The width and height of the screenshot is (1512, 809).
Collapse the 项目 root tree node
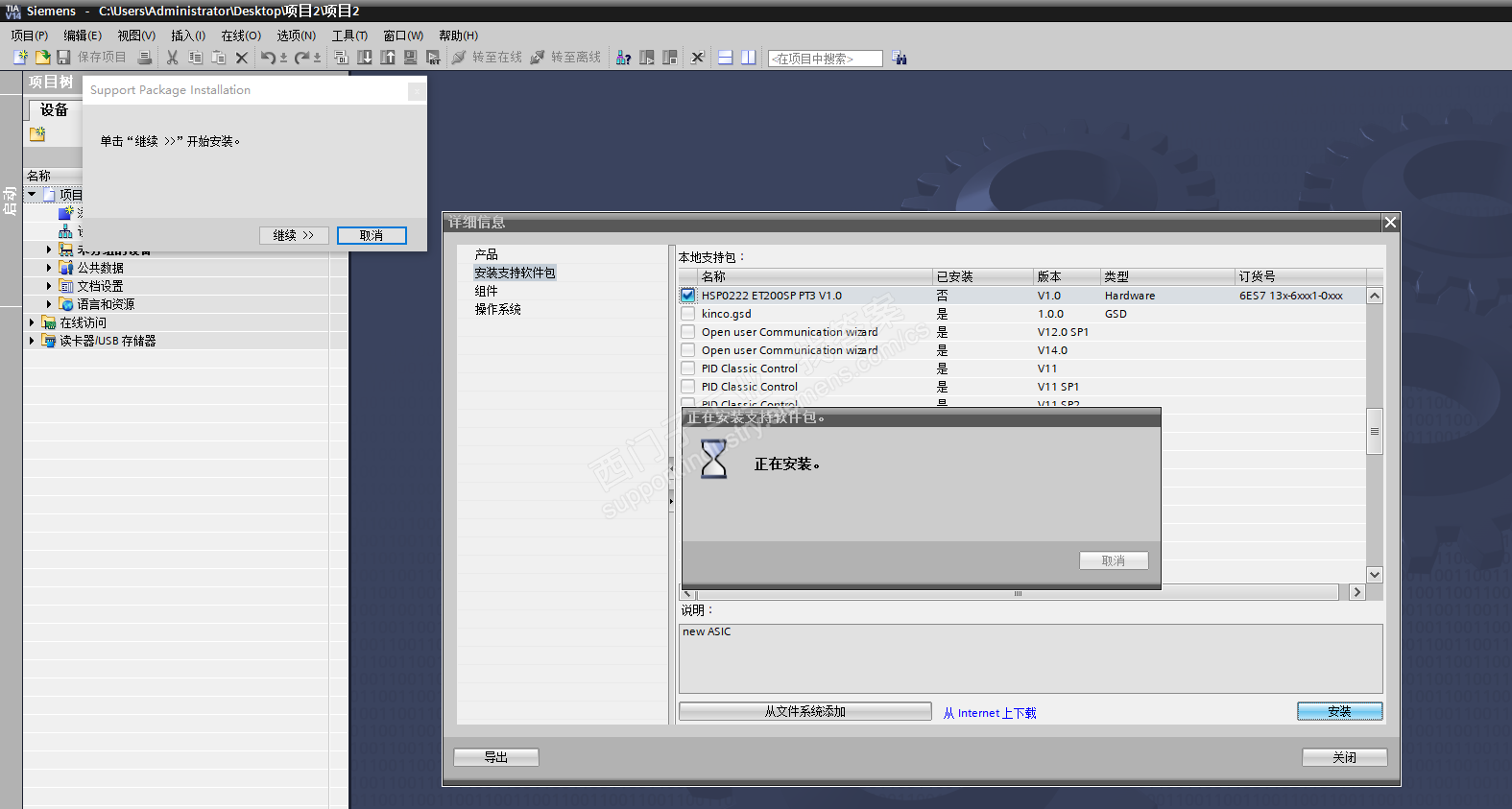pos(32,194)
